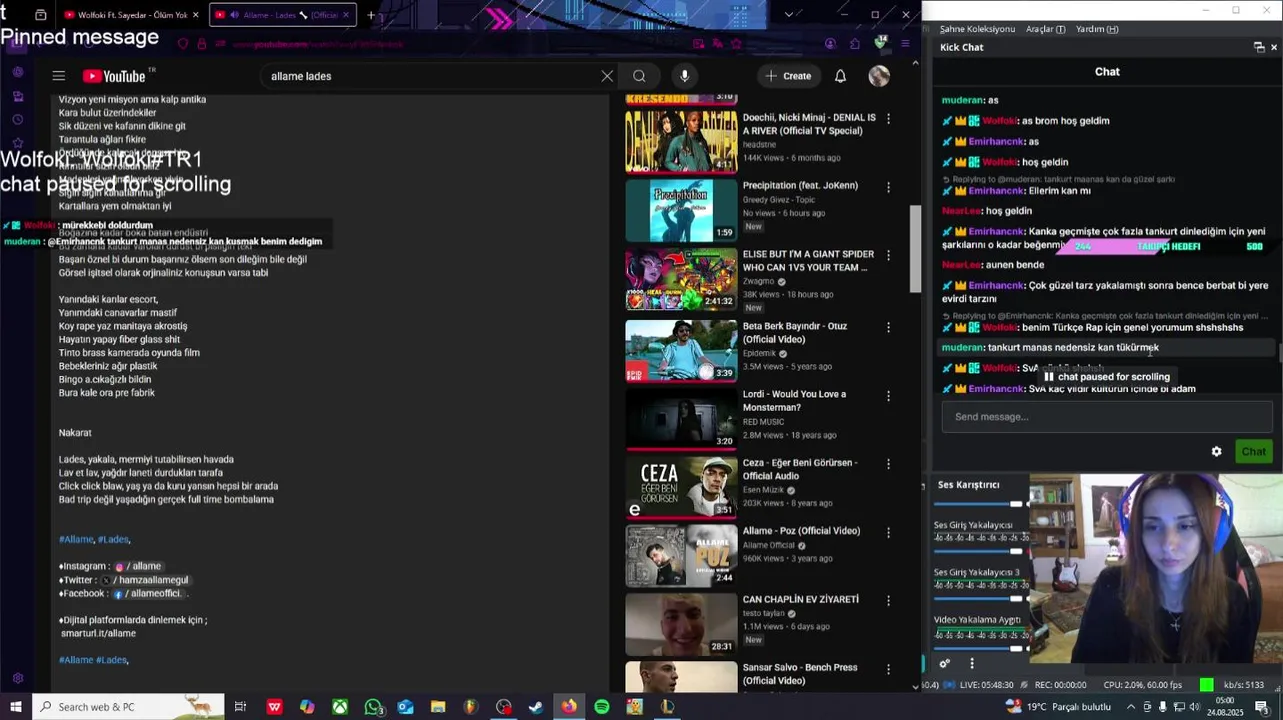This screenshot has width=1283, height=720.
Task: Set the first Ses Giriş Yakalayıcısı volume slider
Action: tap(979, 551)
